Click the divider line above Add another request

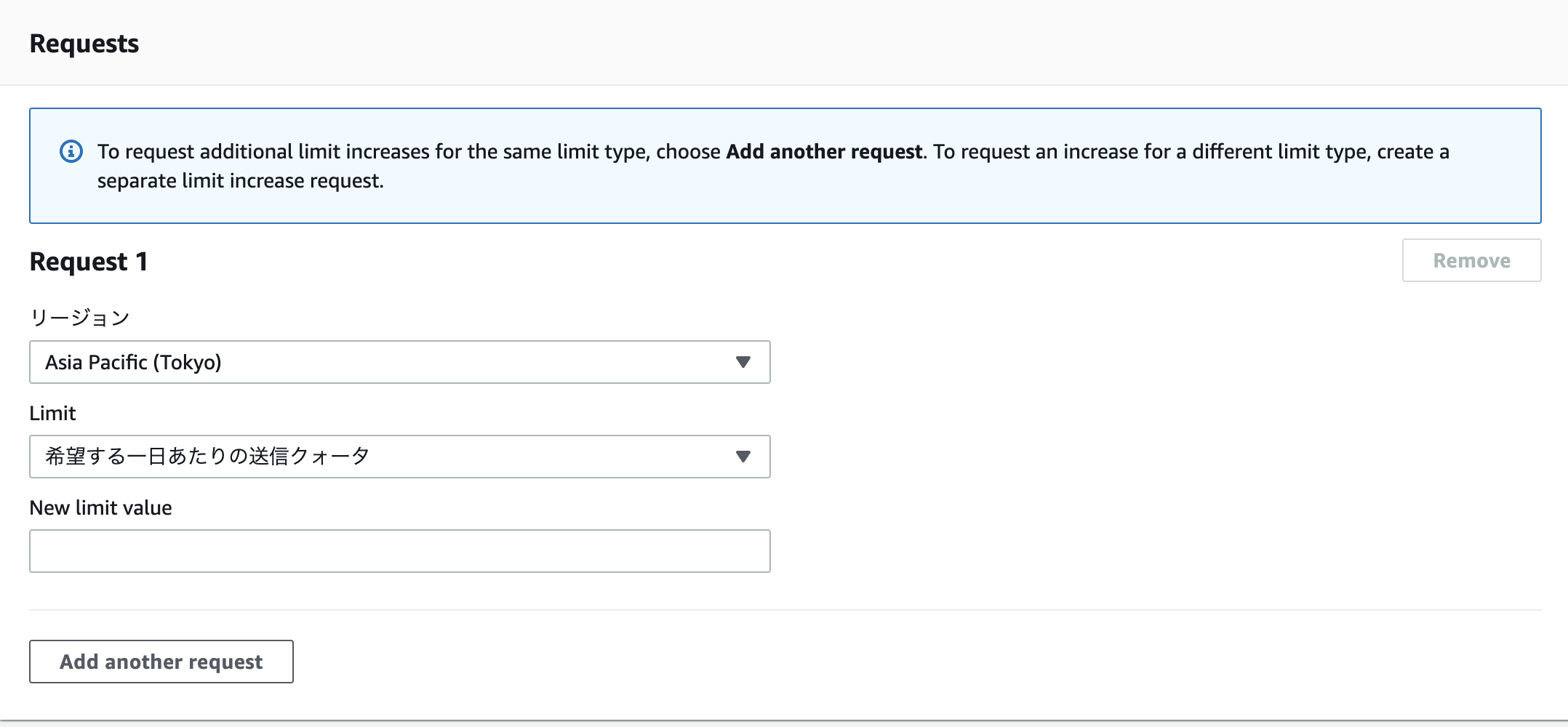point(784,609)
